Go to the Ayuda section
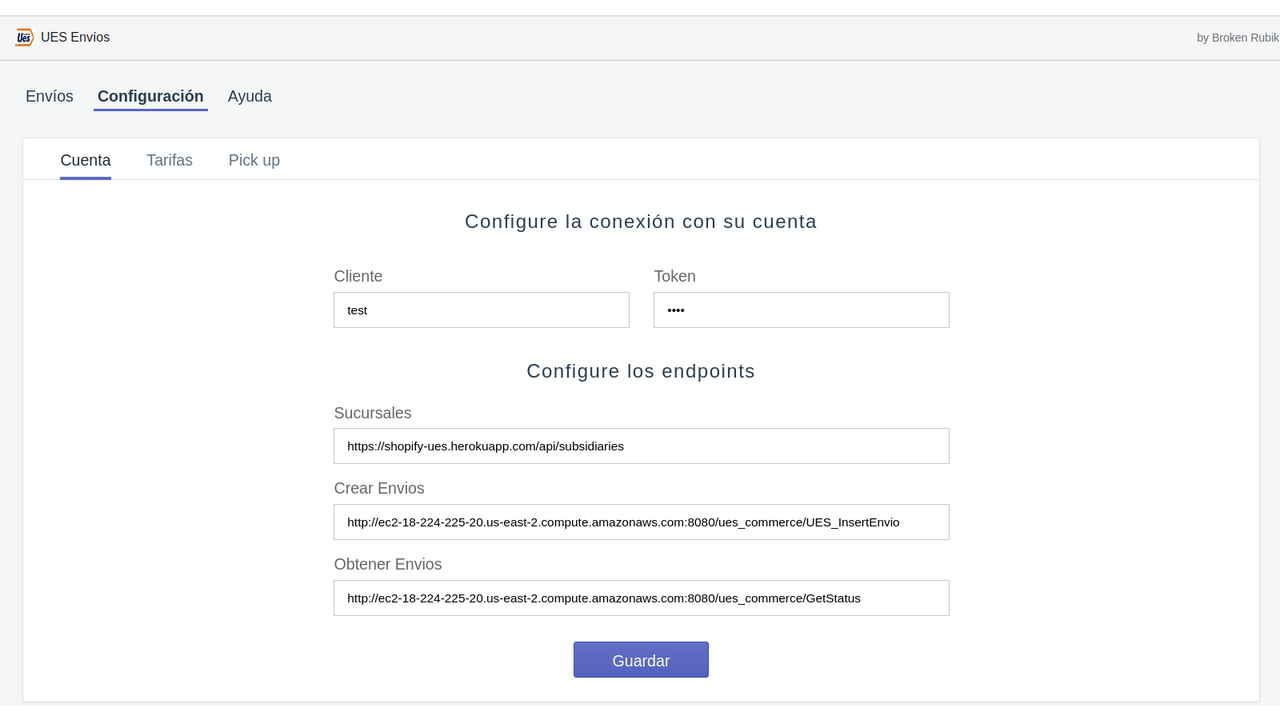 click(x=249, y=96)
